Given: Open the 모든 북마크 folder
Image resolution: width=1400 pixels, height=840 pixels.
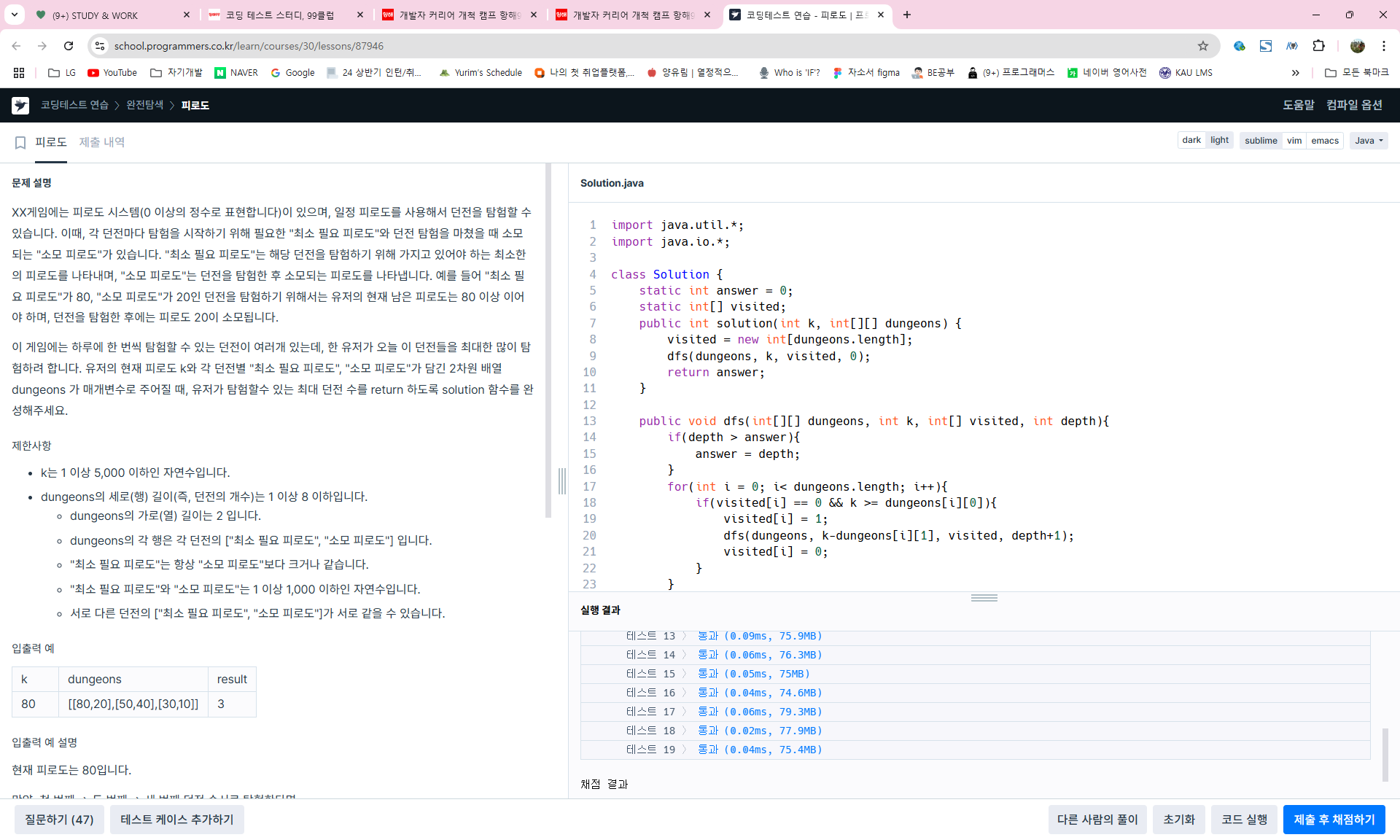Looking at the screenshot, I should (1356, 73).
